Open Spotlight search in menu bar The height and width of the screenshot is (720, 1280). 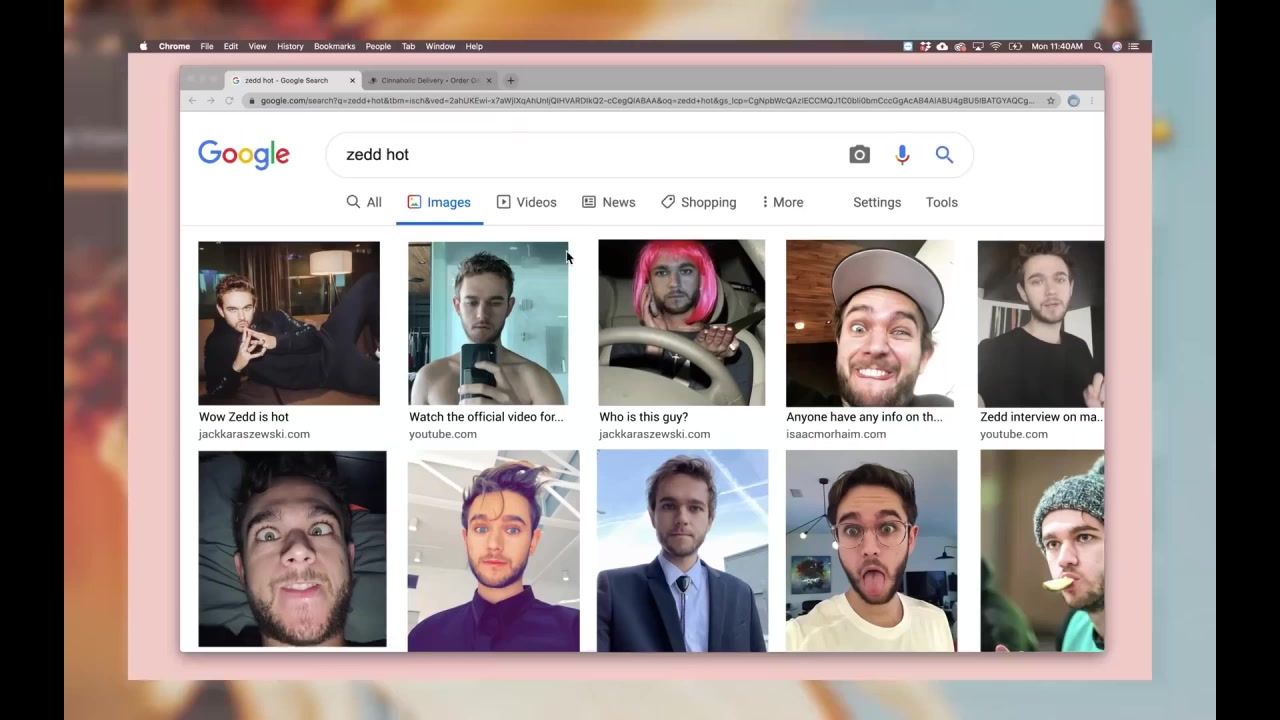coord(1098,46)
